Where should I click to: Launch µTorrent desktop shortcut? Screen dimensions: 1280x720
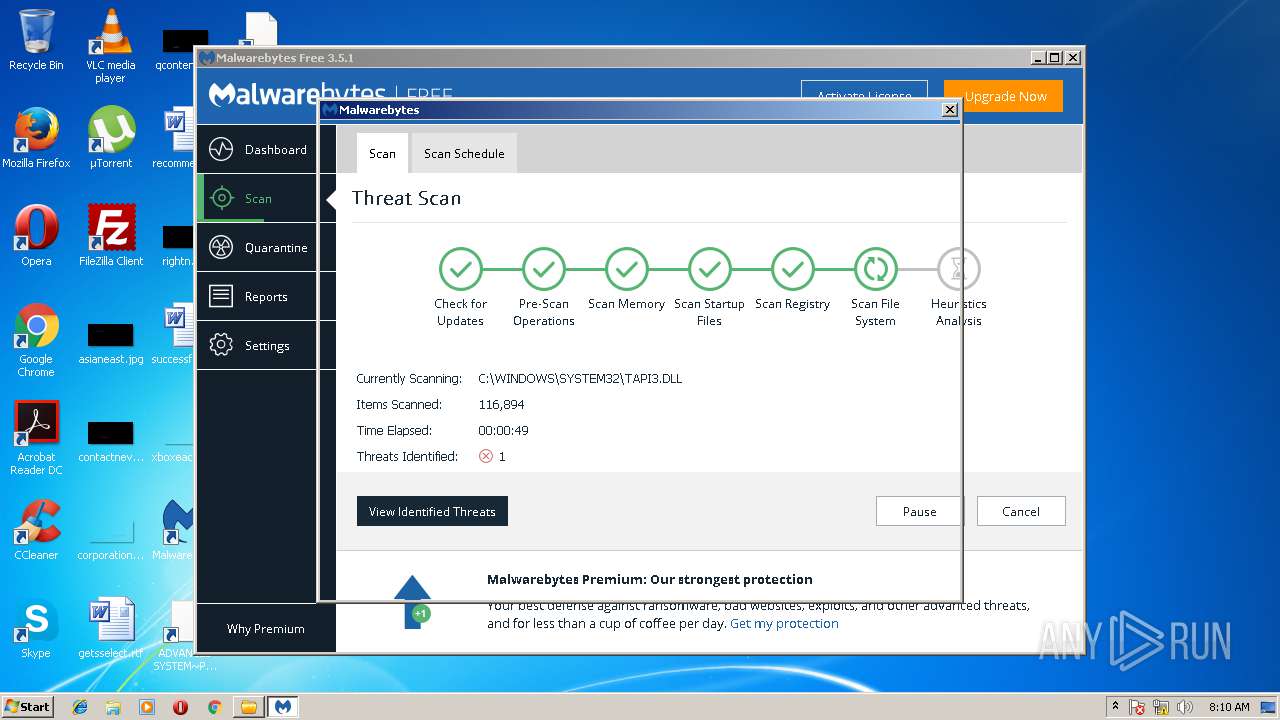tap(110, 138)
